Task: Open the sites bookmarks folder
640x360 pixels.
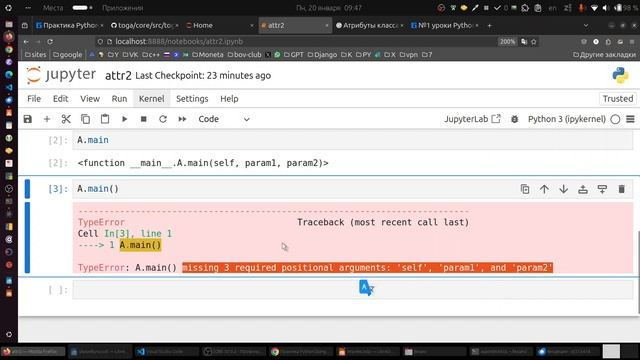Action: 36,55
